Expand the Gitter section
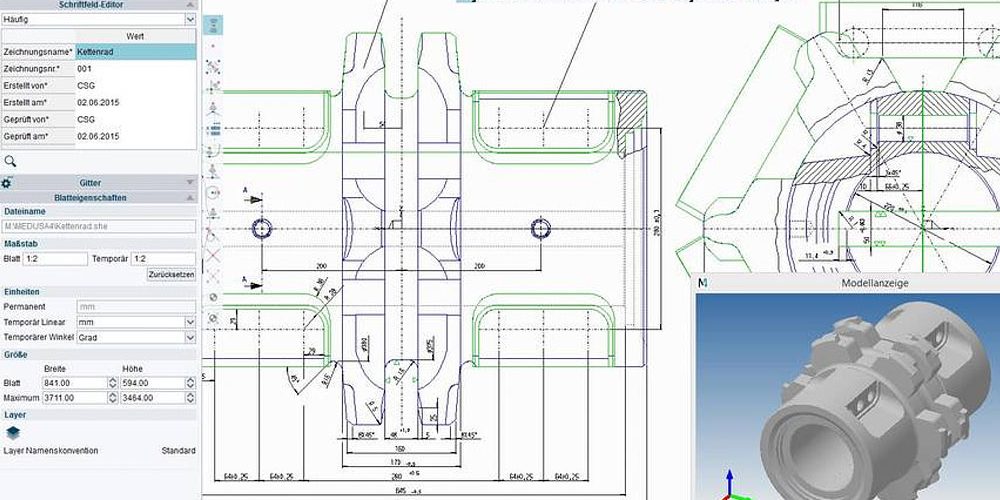The image size is (1000, 500). (190, 183)
